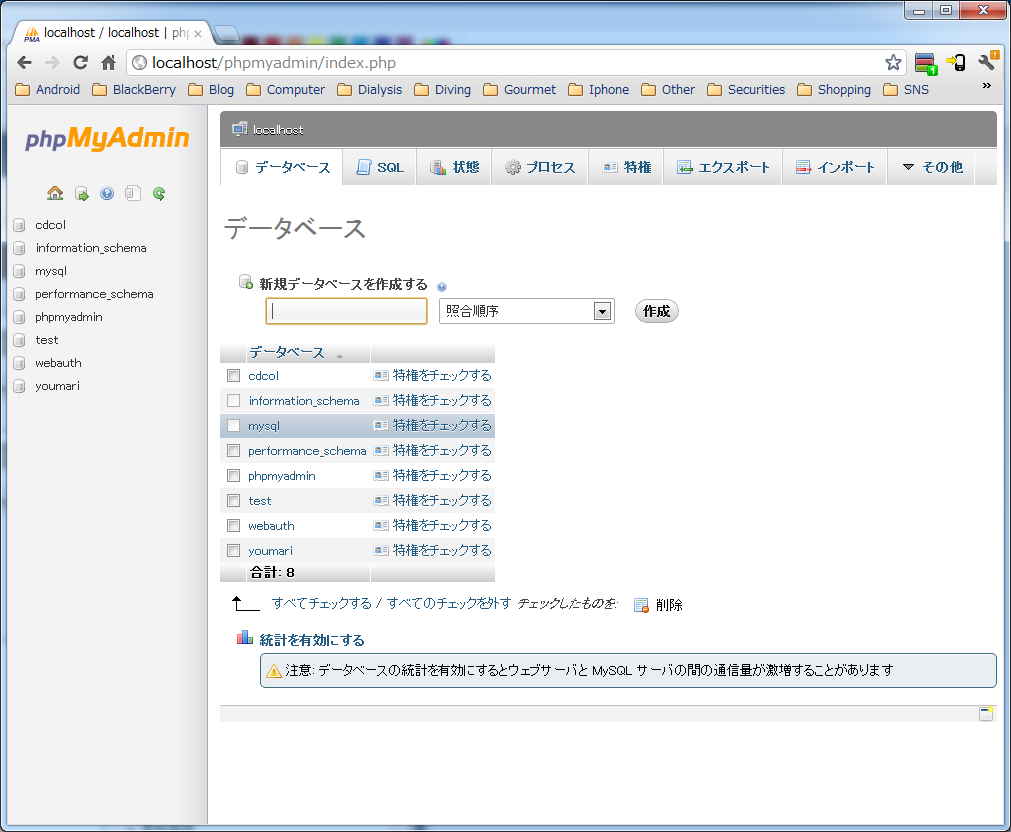Check the mysql database checkbox
Viewport: 1011px width, 832px height.
pyautogui.click(x=233, y=426)
